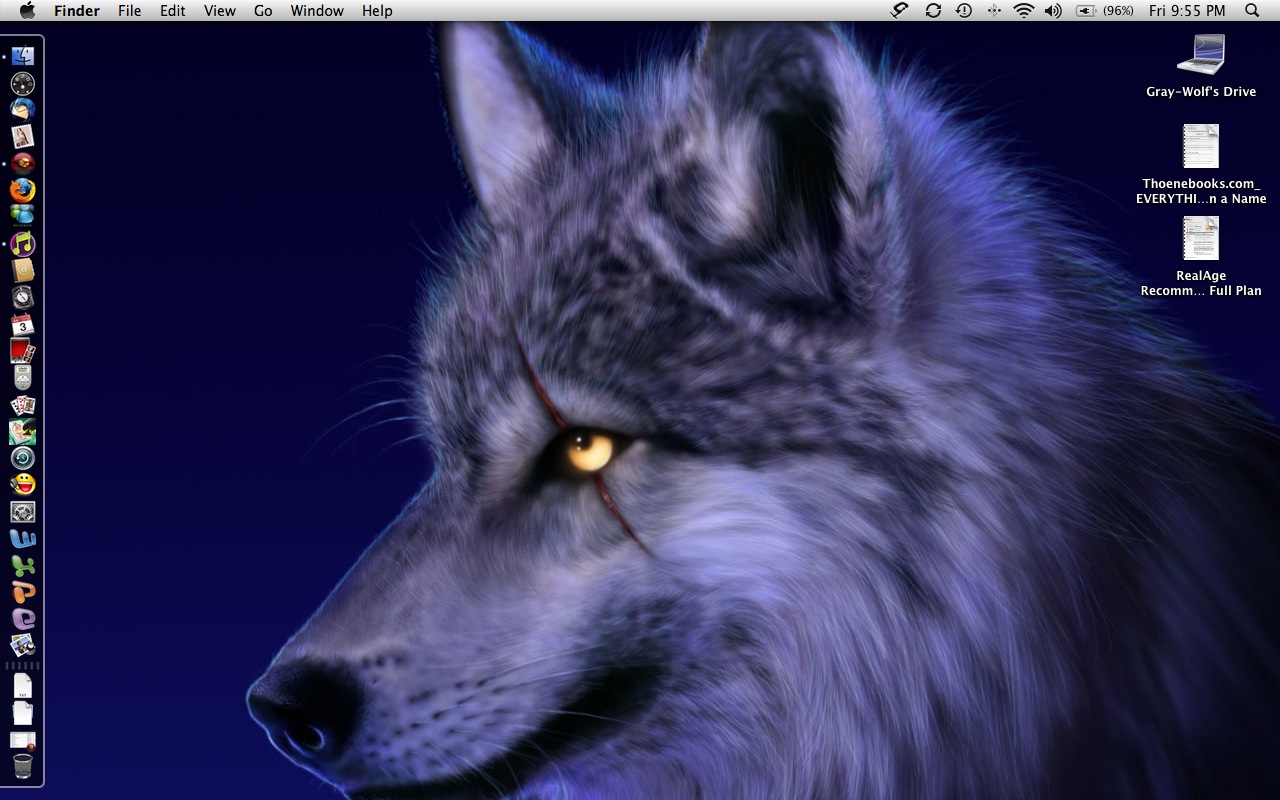Click the dark compass icon in dock

tap(23, 297)
